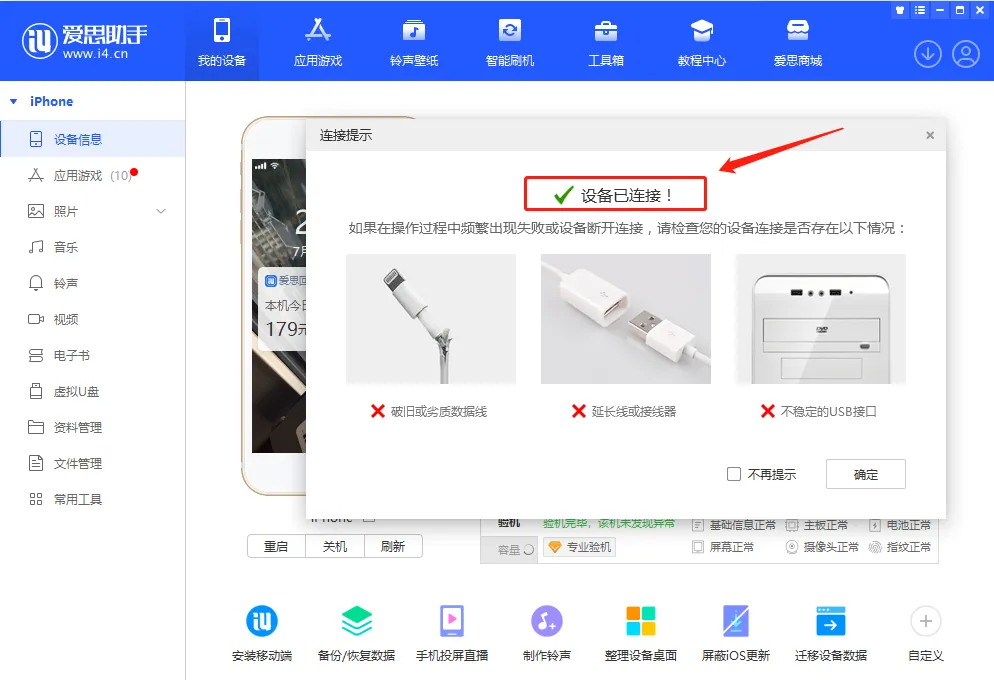Open the skin shirt icon in title bar

[900, 10]
